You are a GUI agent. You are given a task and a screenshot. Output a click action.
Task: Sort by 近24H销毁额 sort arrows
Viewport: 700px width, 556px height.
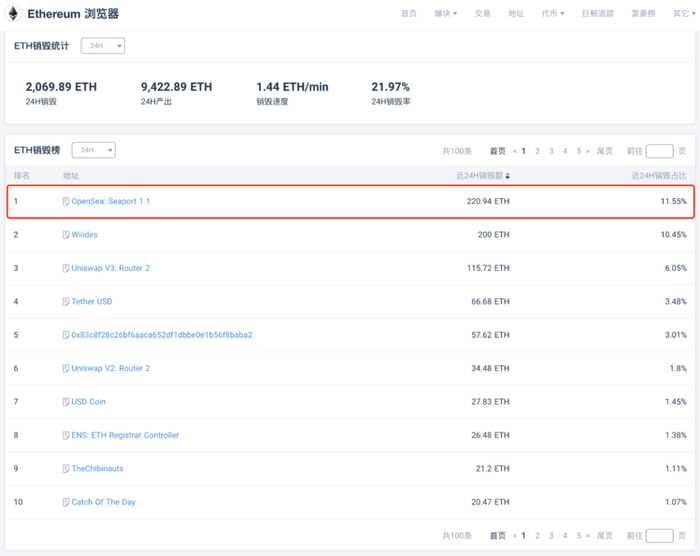tap(508, 176)
